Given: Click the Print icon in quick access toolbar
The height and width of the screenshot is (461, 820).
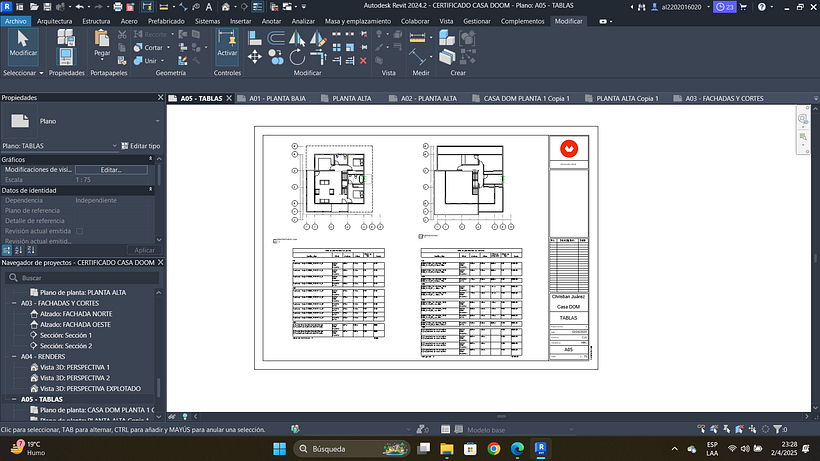Looking at the screenshot, I should click(x=118, y=7).
